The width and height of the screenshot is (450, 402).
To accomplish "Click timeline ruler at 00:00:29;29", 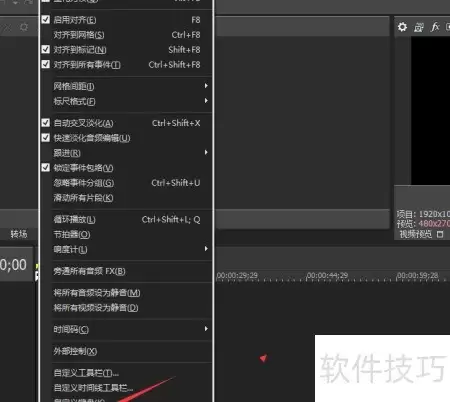I will 237,276.
